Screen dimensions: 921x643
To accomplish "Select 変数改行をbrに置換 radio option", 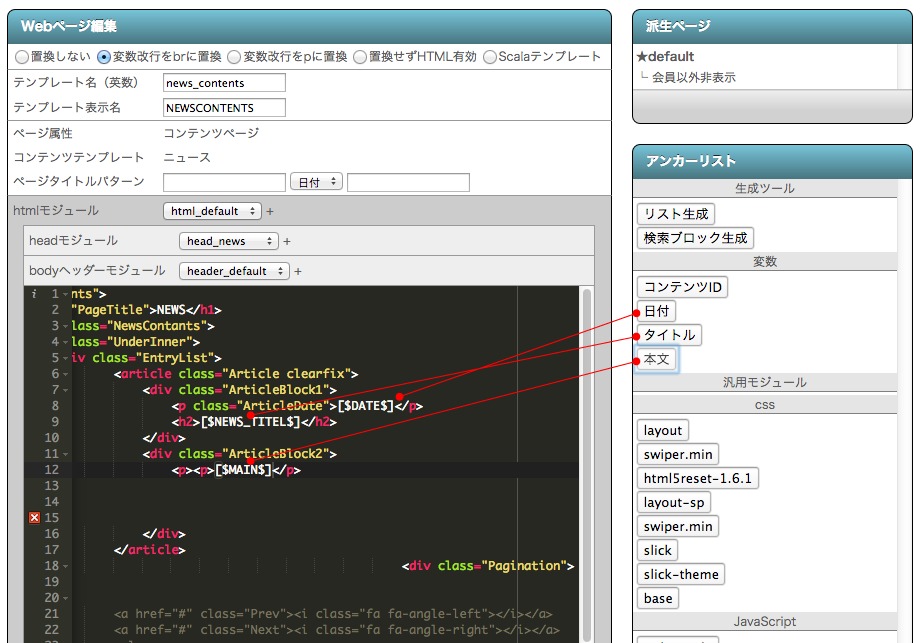I will [x=104, y=57].
